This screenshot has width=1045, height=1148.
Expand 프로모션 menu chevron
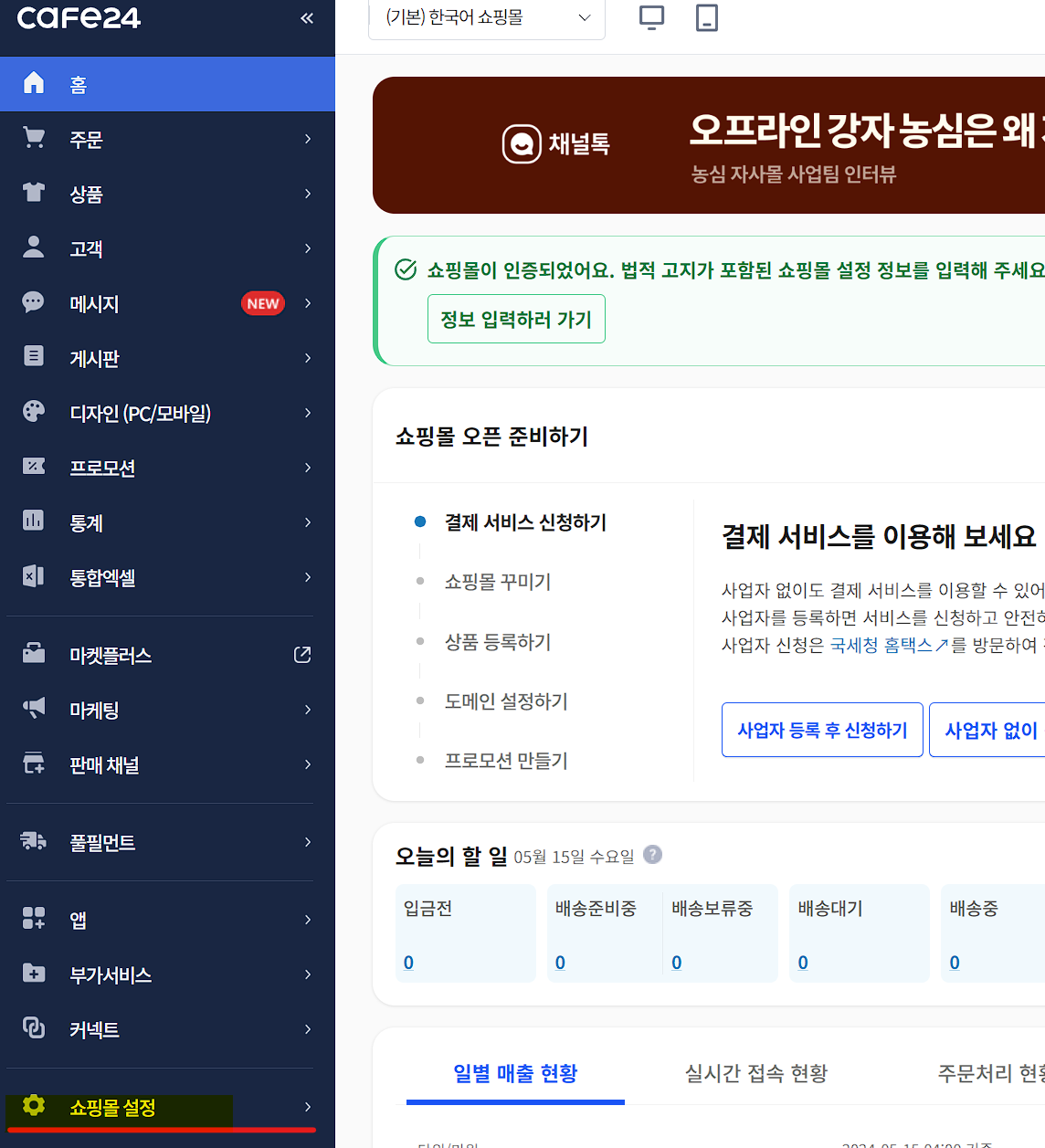point(308,468)
